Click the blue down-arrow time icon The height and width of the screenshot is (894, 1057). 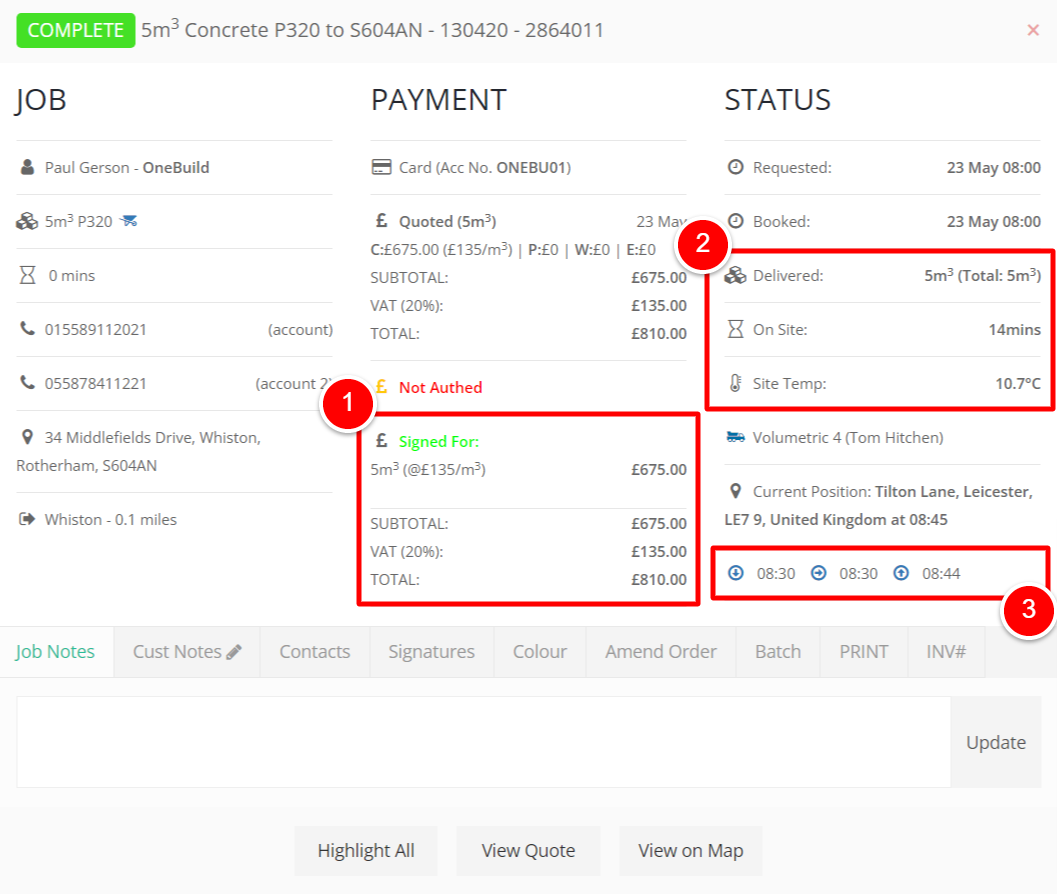(736, 573)
